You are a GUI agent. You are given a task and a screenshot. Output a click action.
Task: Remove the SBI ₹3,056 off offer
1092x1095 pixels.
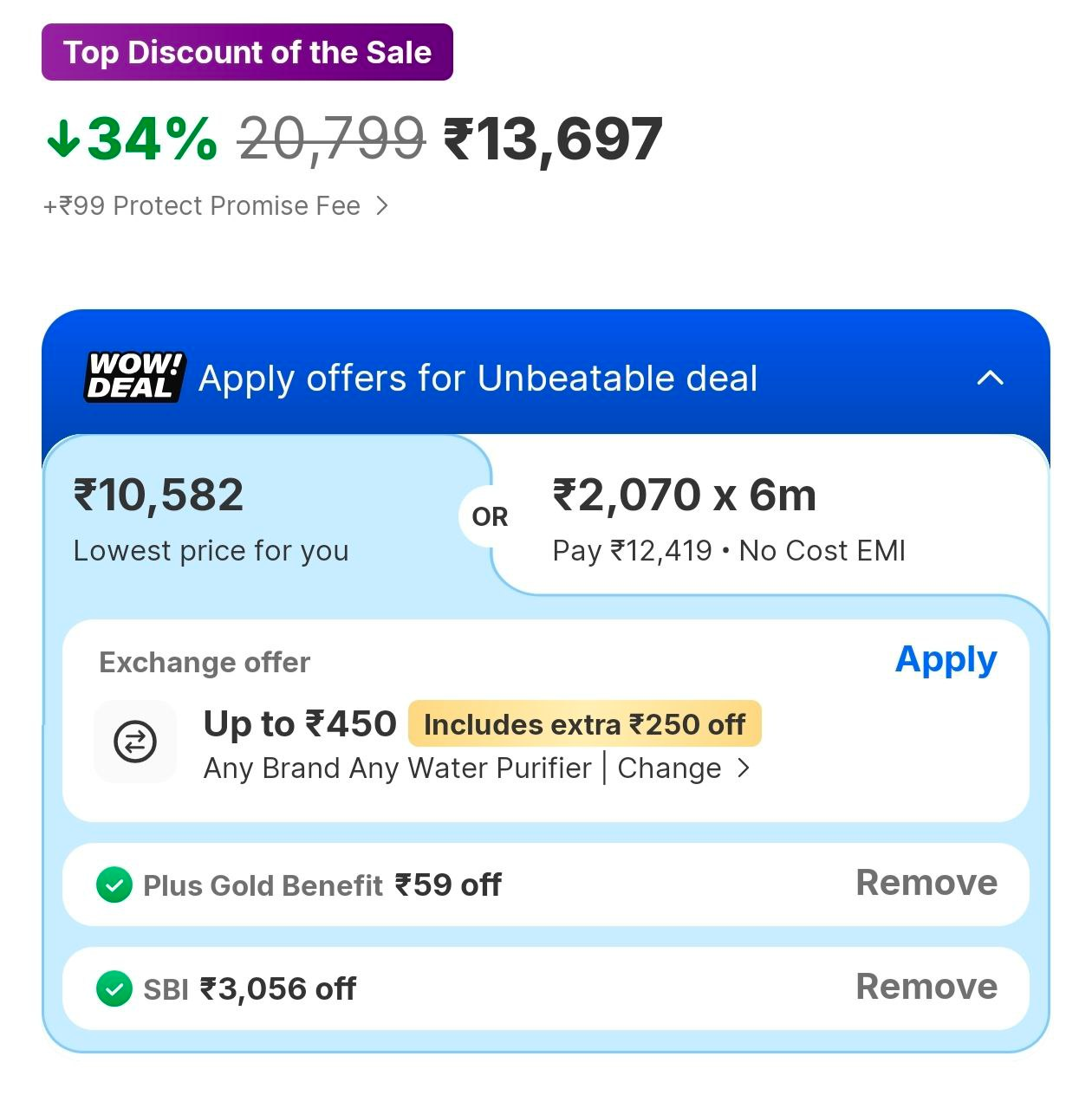coord(926,987)
